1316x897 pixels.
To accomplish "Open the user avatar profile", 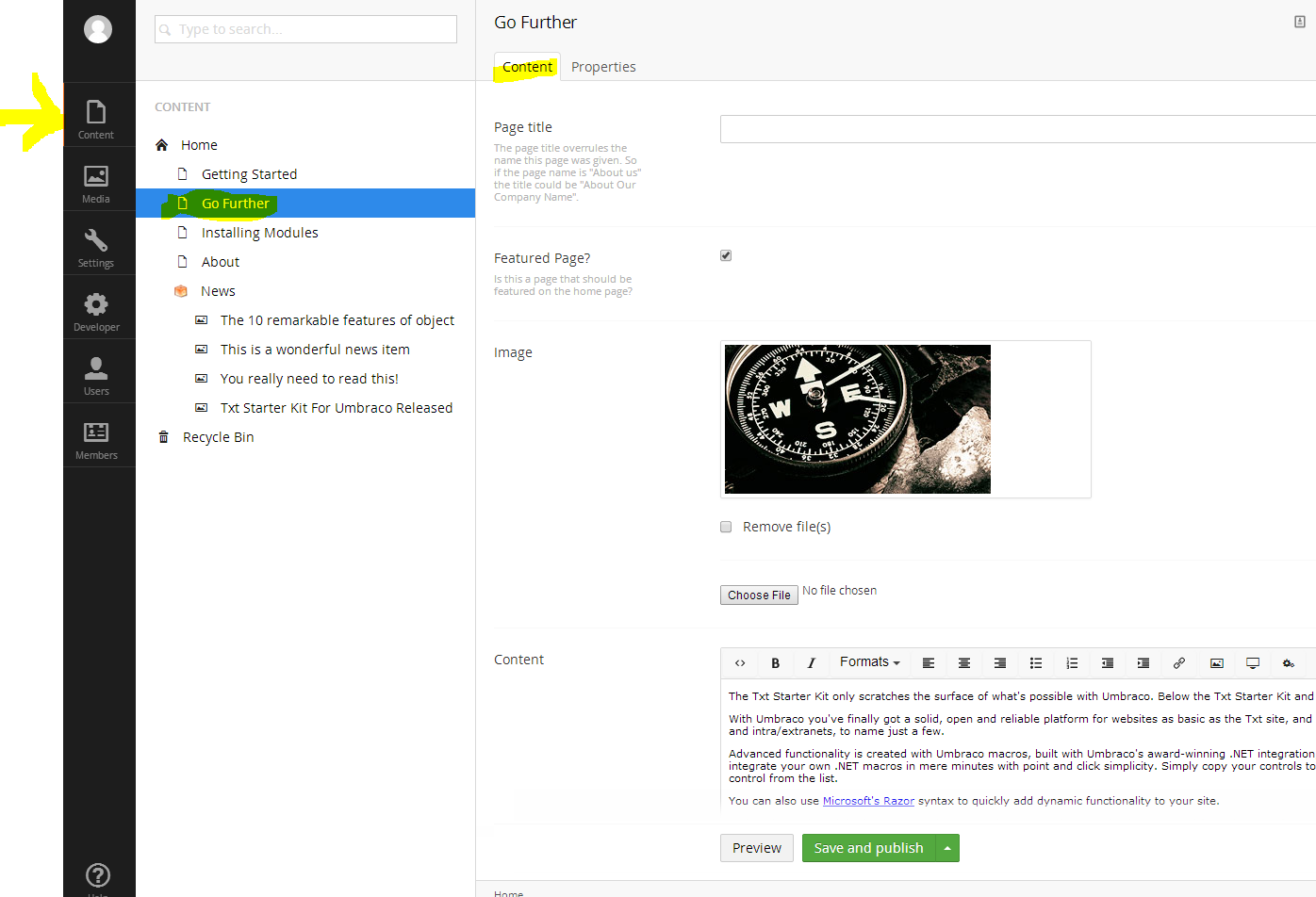I will (x=98, y=29).
